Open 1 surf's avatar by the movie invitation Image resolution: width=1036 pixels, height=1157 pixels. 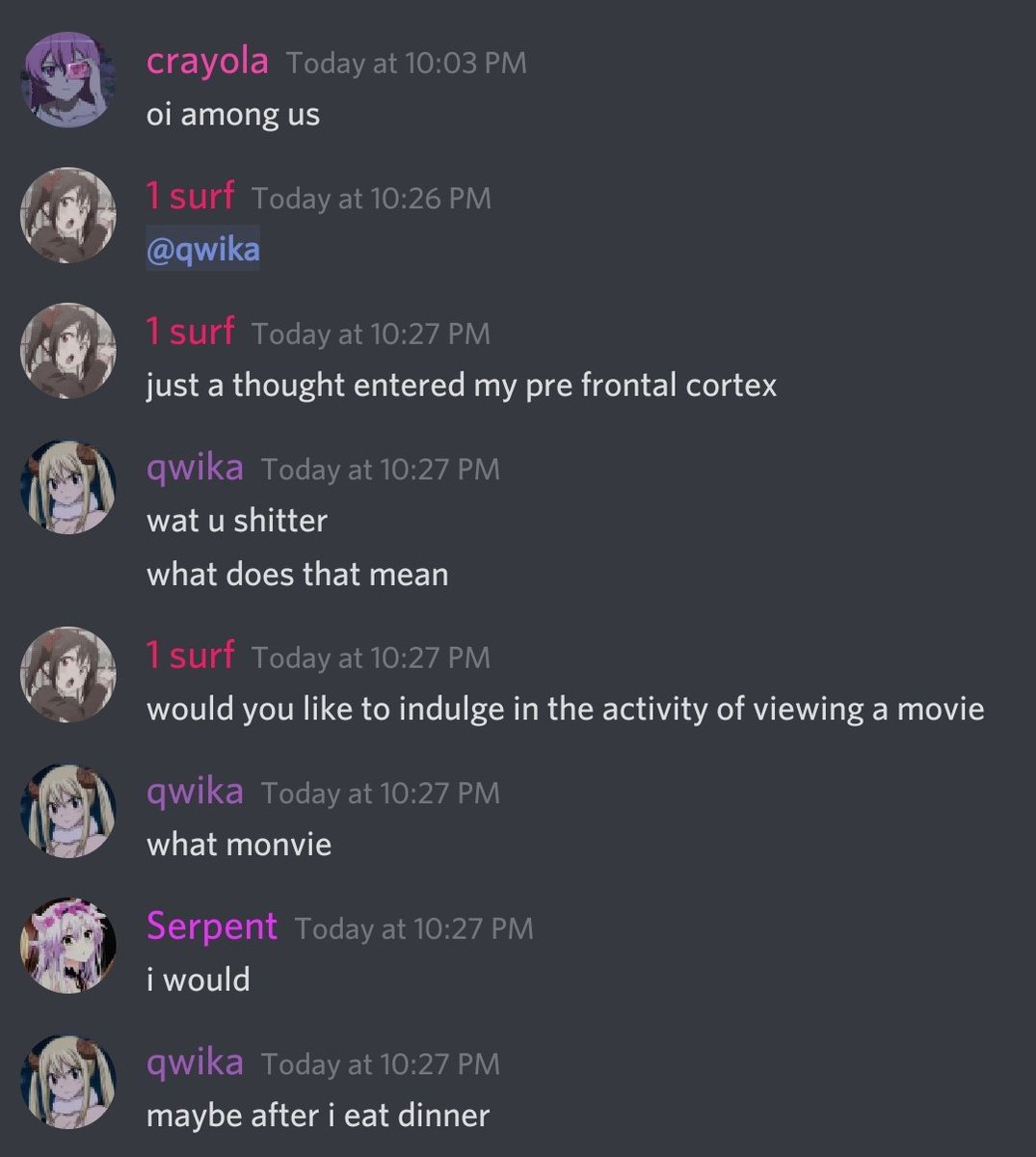click(x=68, y=674)
